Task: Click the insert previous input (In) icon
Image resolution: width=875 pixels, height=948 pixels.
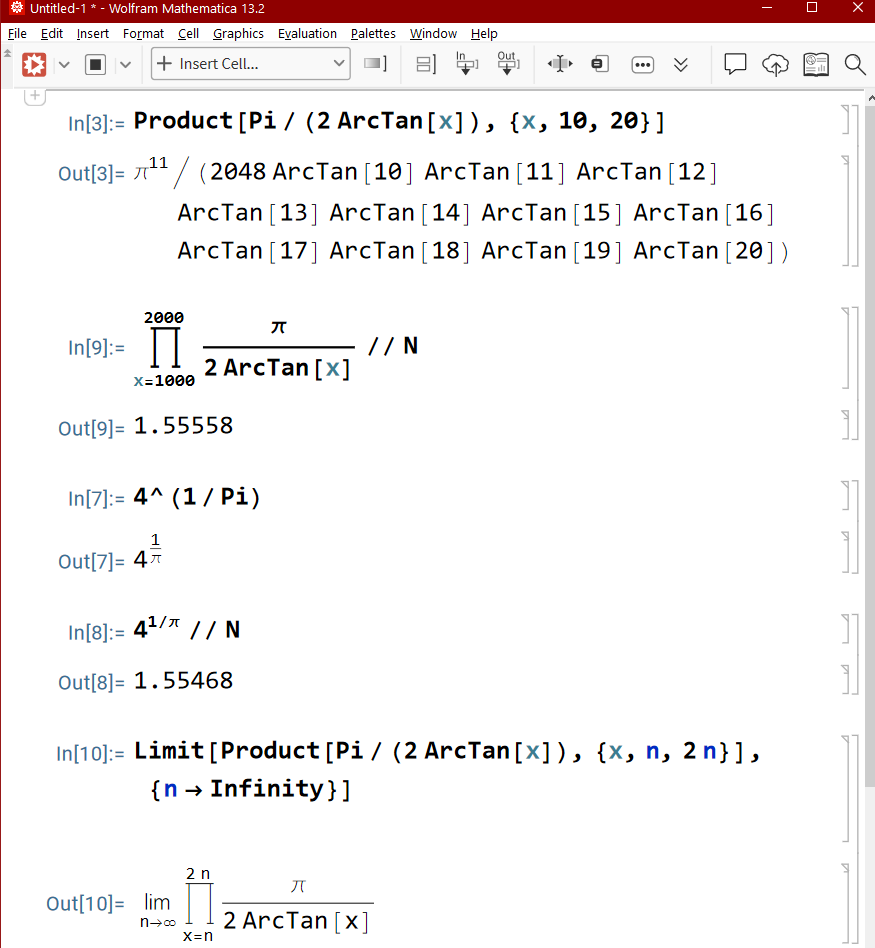Action: click(466, 63)
